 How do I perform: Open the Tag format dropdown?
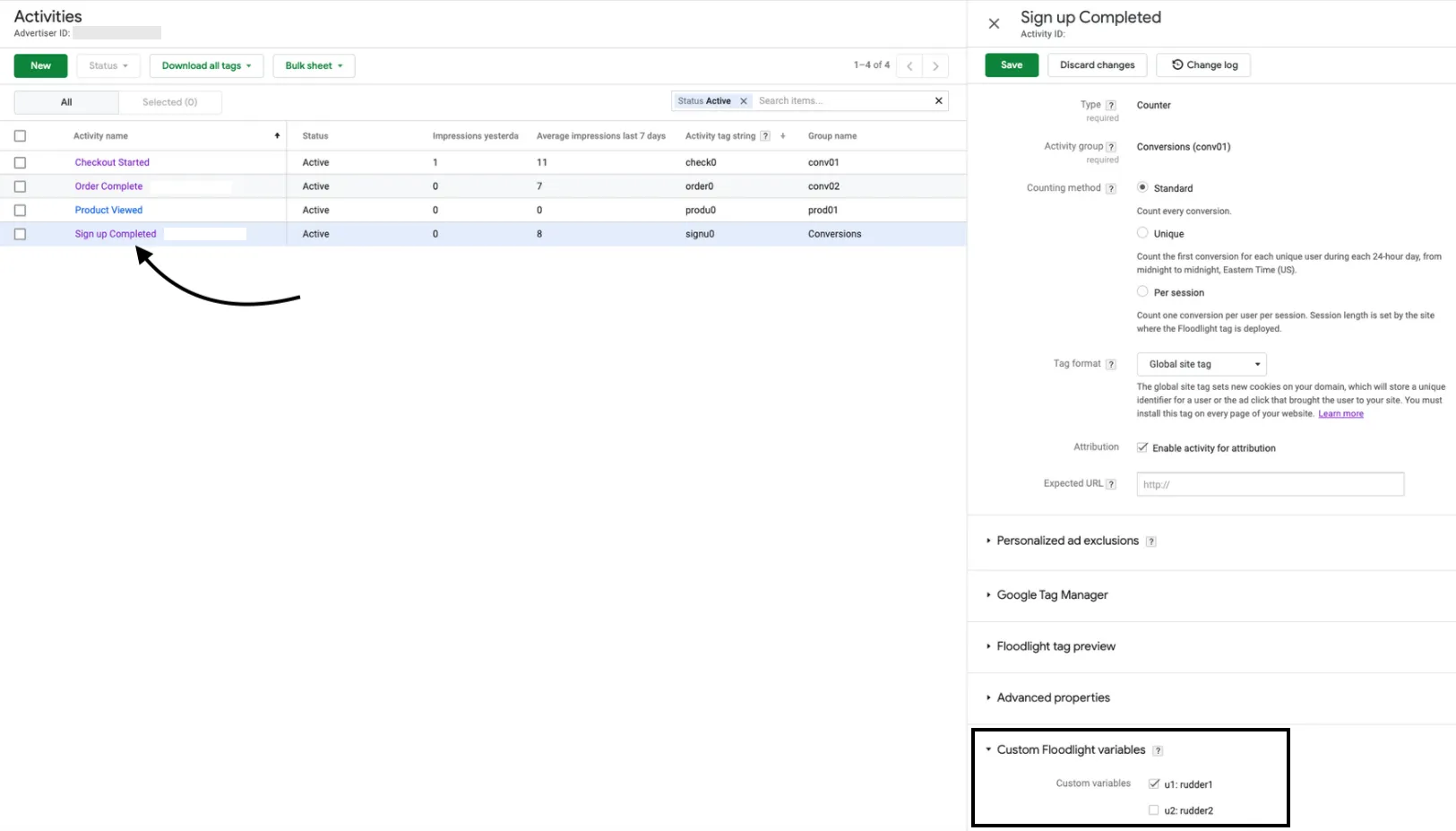(x=1202, y=364)
